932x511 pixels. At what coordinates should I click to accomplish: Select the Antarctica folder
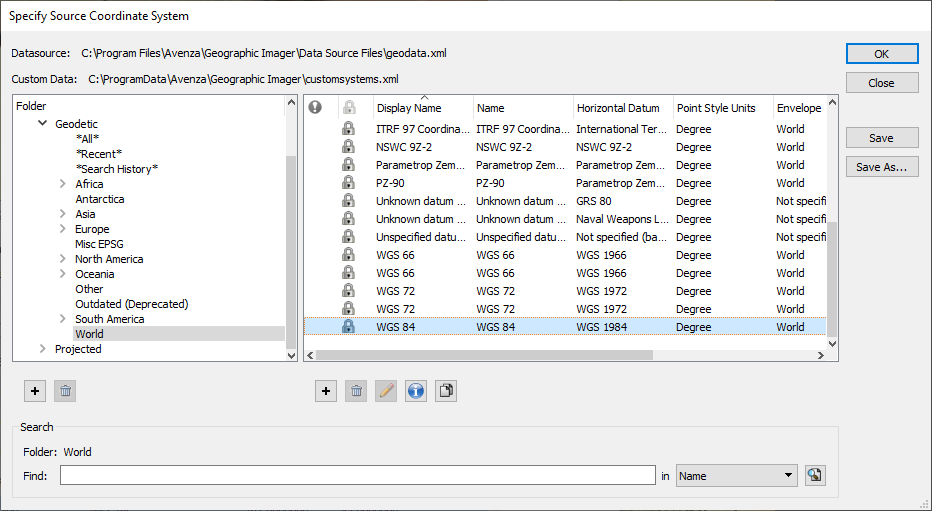[100, 199]
